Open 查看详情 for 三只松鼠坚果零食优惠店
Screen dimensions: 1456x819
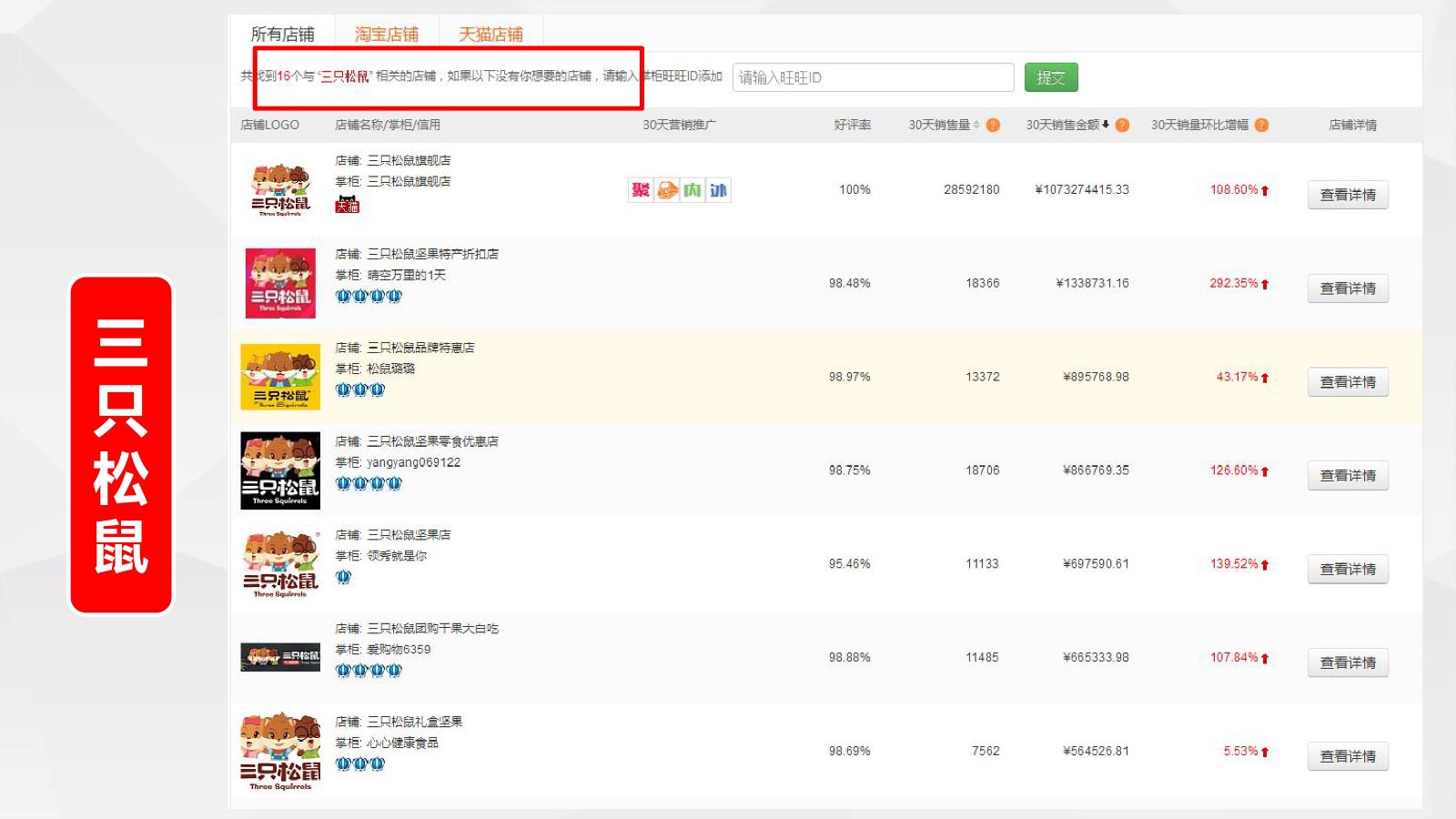click(1348, 476)
